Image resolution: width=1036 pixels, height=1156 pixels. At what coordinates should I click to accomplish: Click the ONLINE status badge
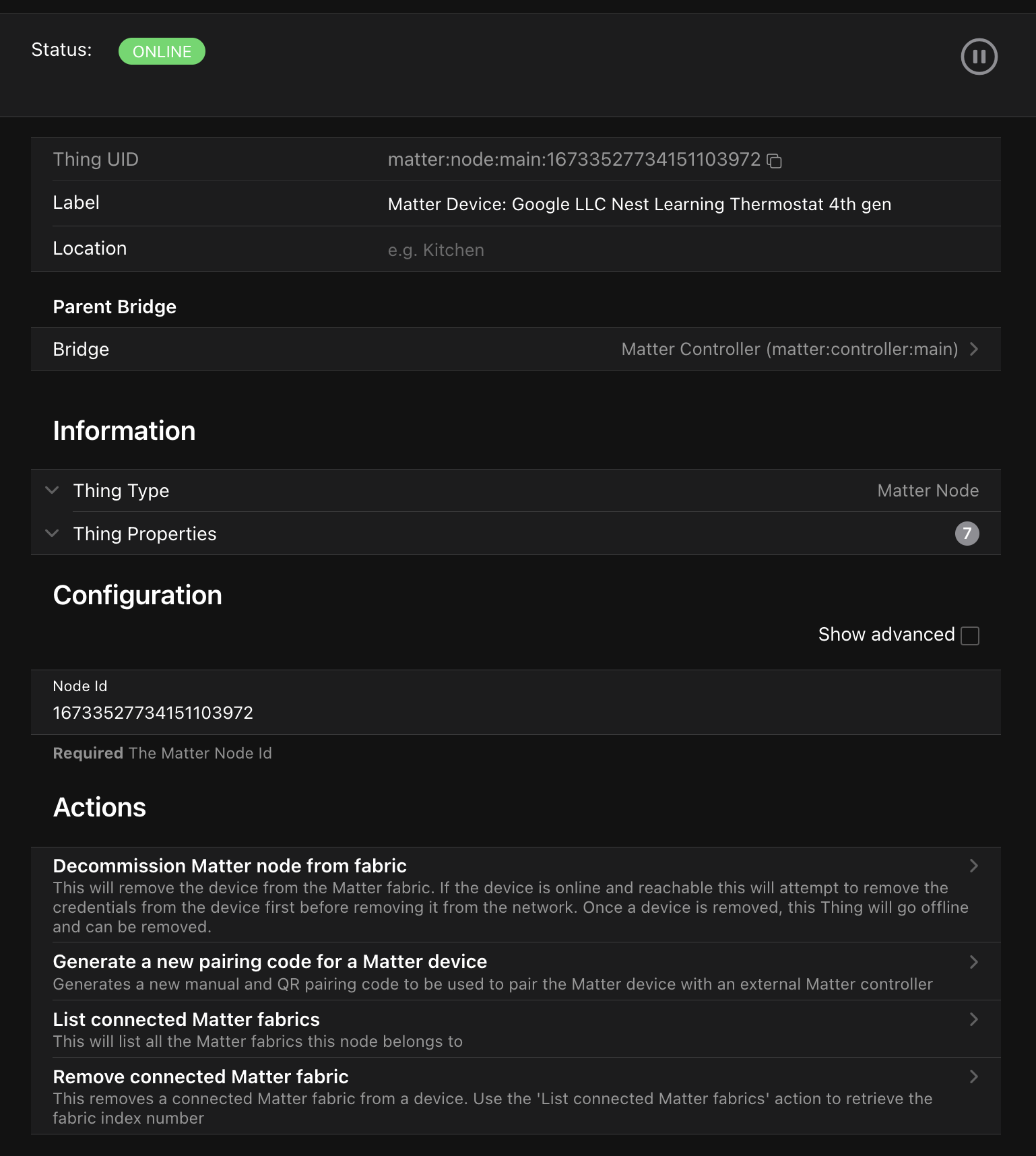point(162,52)
